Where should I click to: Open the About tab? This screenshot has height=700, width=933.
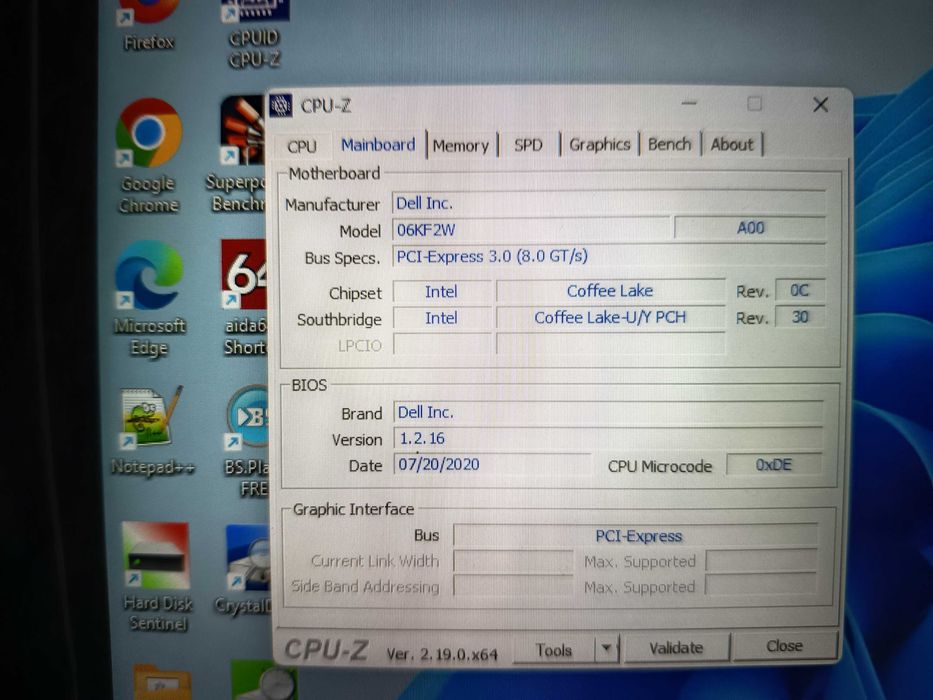[x=732, y=145]
